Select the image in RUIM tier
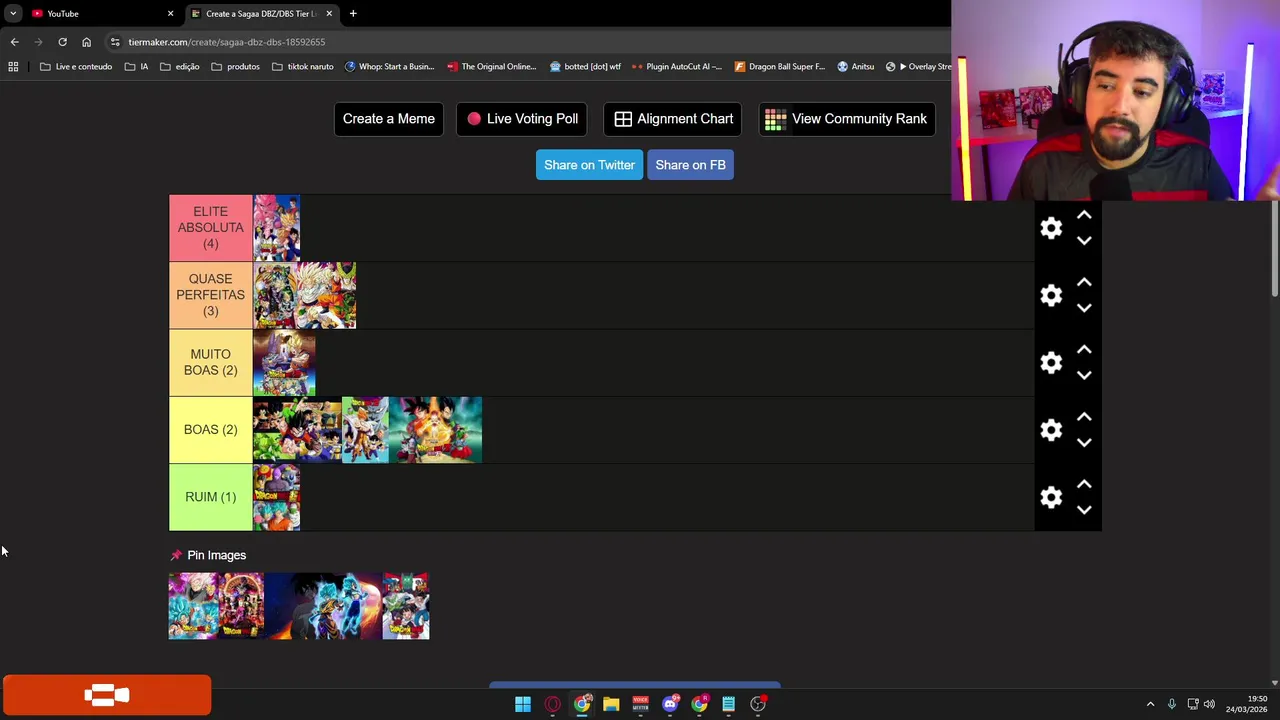The width and height of the screenshot is (1280, 720). [277, 497]
